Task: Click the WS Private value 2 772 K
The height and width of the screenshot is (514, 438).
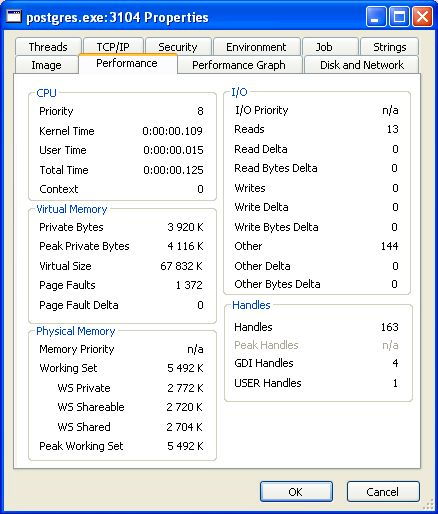Action: click(185, 388)
